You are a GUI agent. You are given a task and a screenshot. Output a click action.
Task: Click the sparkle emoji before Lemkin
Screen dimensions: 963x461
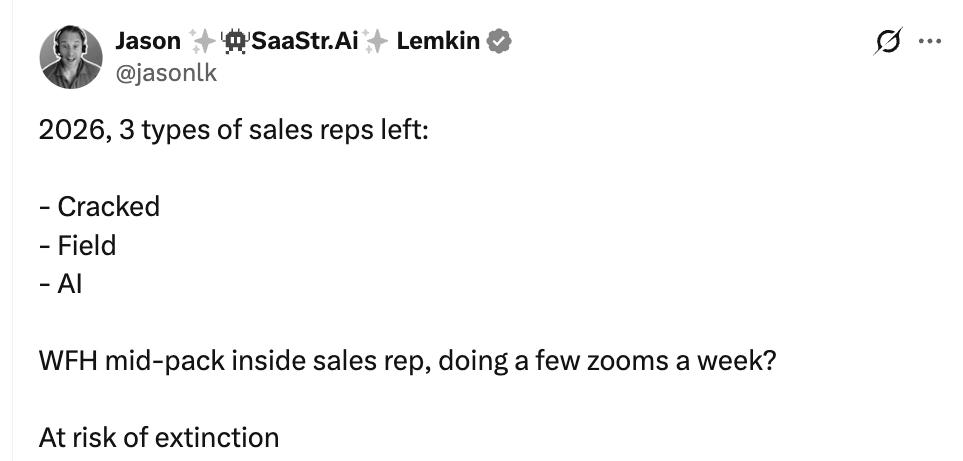pos(375,42)
